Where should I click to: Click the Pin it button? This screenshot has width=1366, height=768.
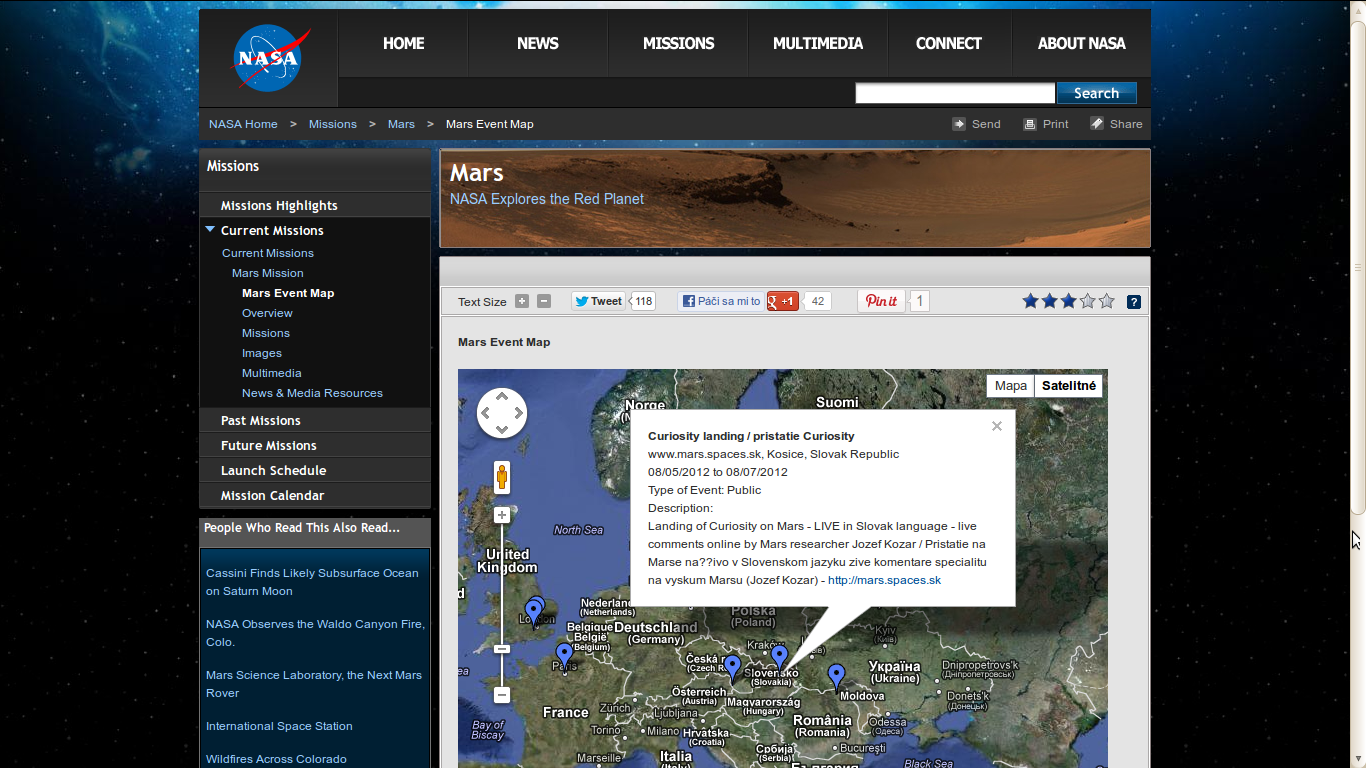click(x=881, y=301)
